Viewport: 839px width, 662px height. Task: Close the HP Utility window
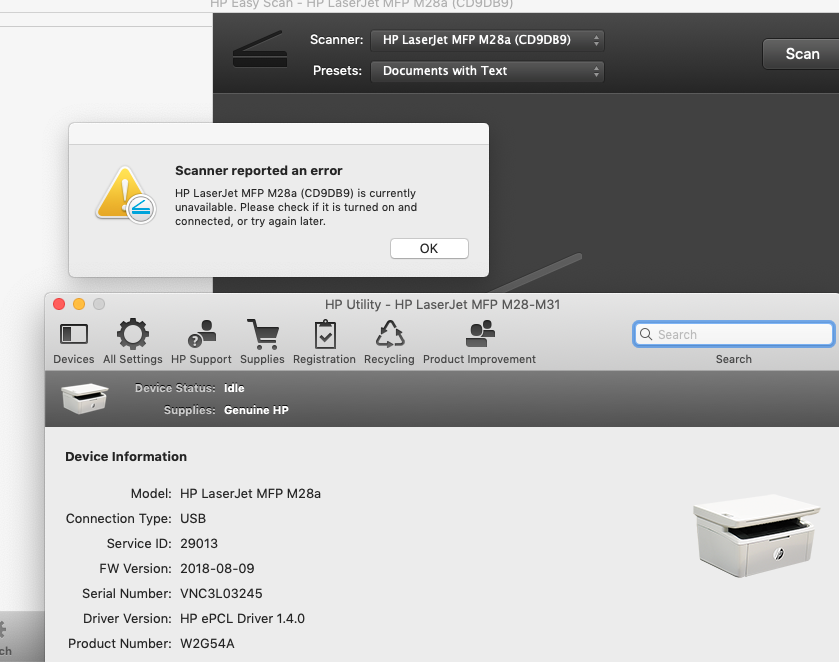coord(59,304)
